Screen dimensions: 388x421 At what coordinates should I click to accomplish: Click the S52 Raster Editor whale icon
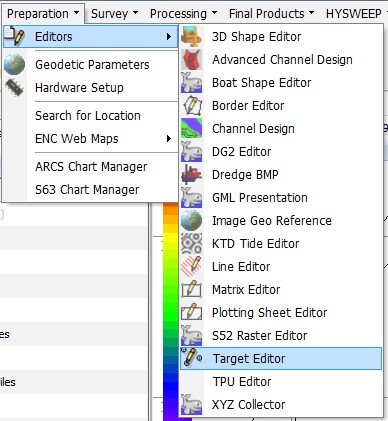pos(191,335)
